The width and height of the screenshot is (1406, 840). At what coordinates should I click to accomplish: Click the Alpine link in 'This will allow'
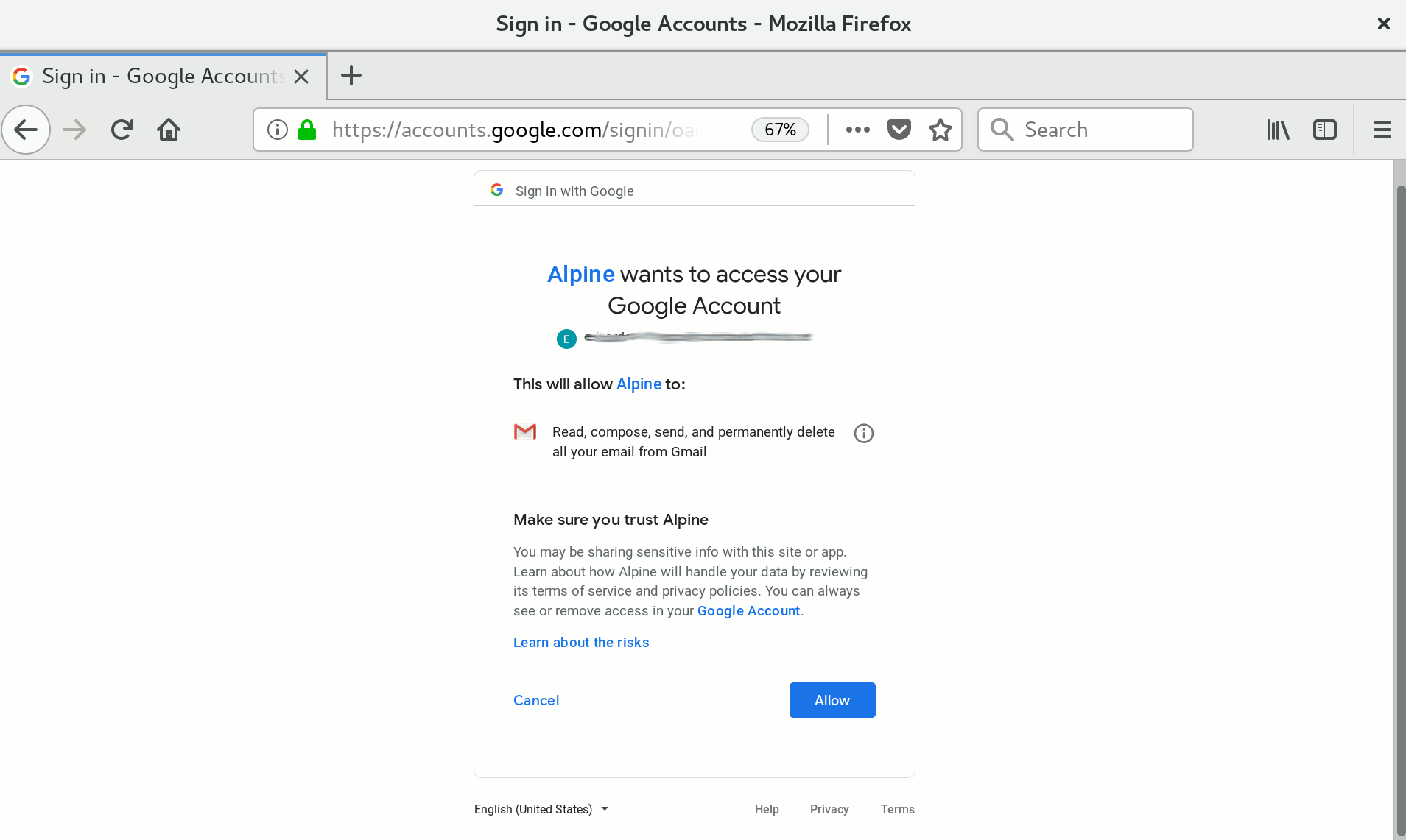point(639,384)
